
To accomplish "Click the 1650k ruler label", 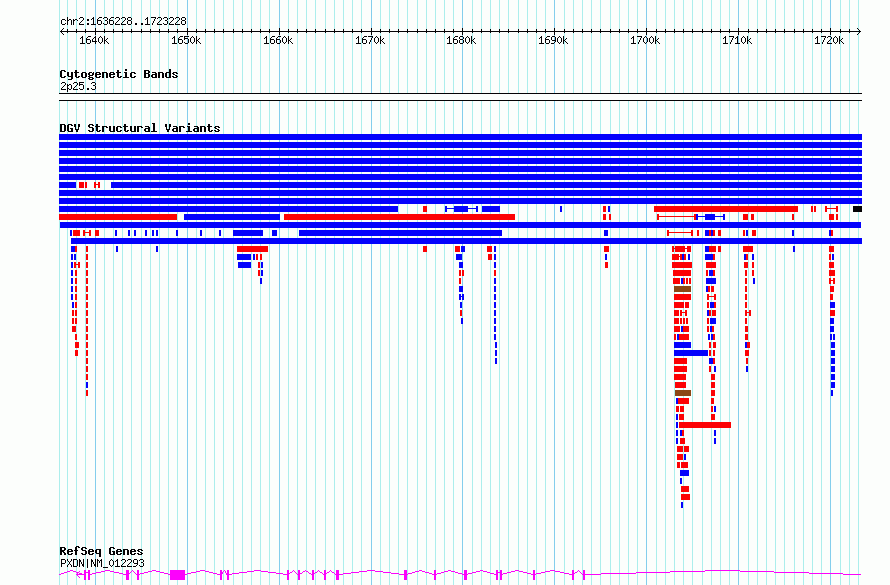I will (186, 40).
